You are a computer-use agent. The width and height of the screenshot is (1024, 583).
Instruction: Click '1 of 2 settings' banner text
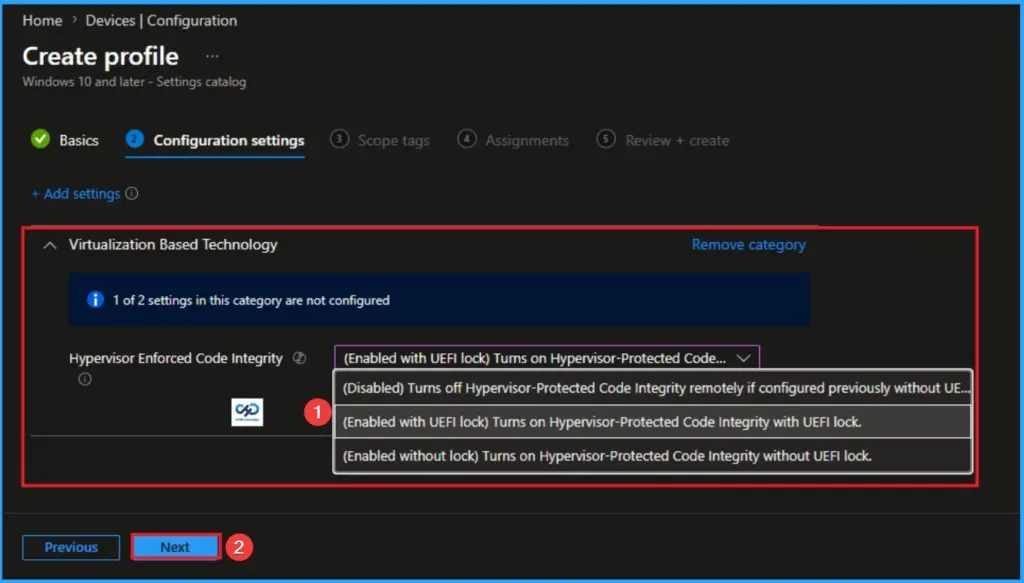point(251,300)
